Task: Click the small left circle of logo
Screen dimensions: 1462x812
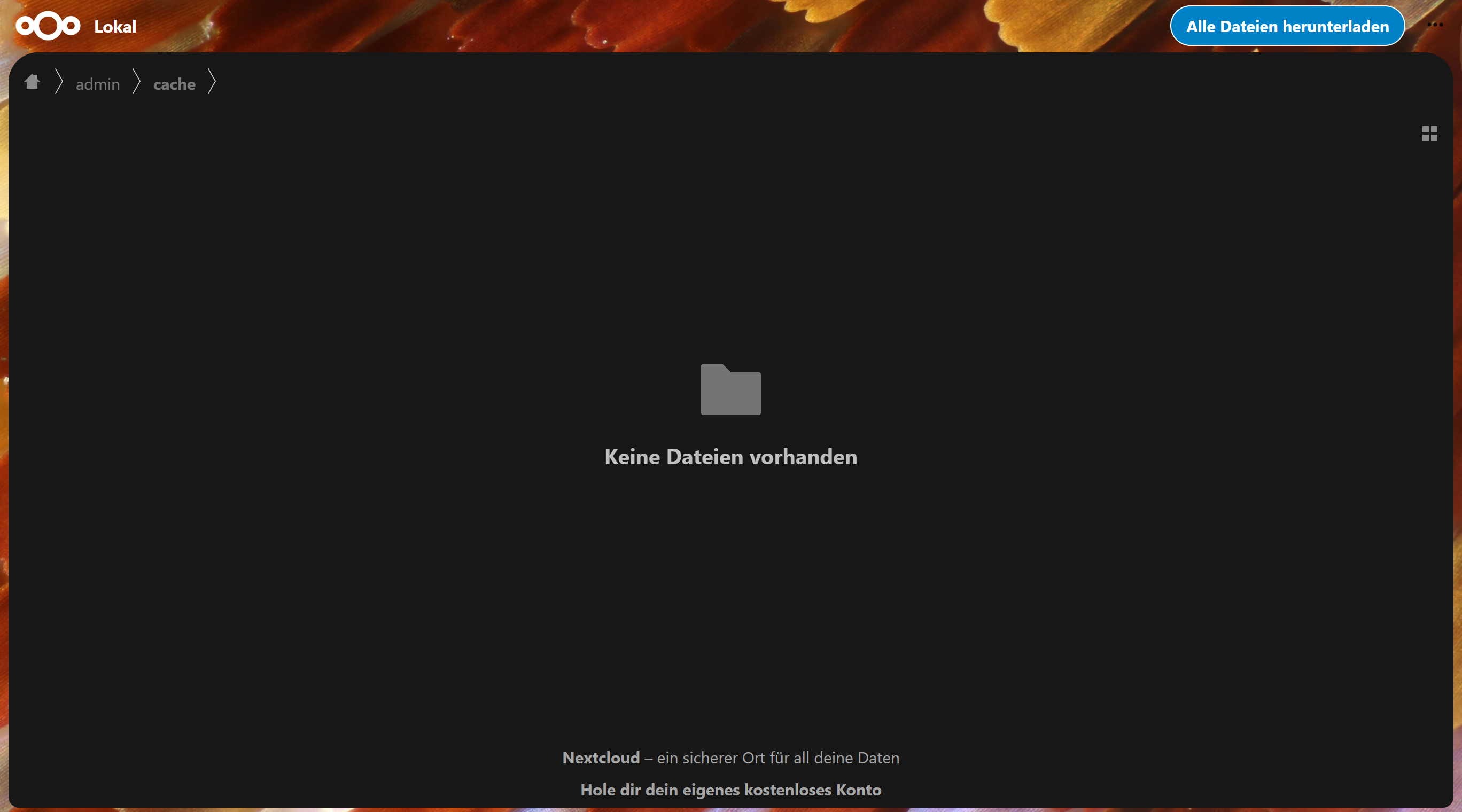Action: (25, 26)
